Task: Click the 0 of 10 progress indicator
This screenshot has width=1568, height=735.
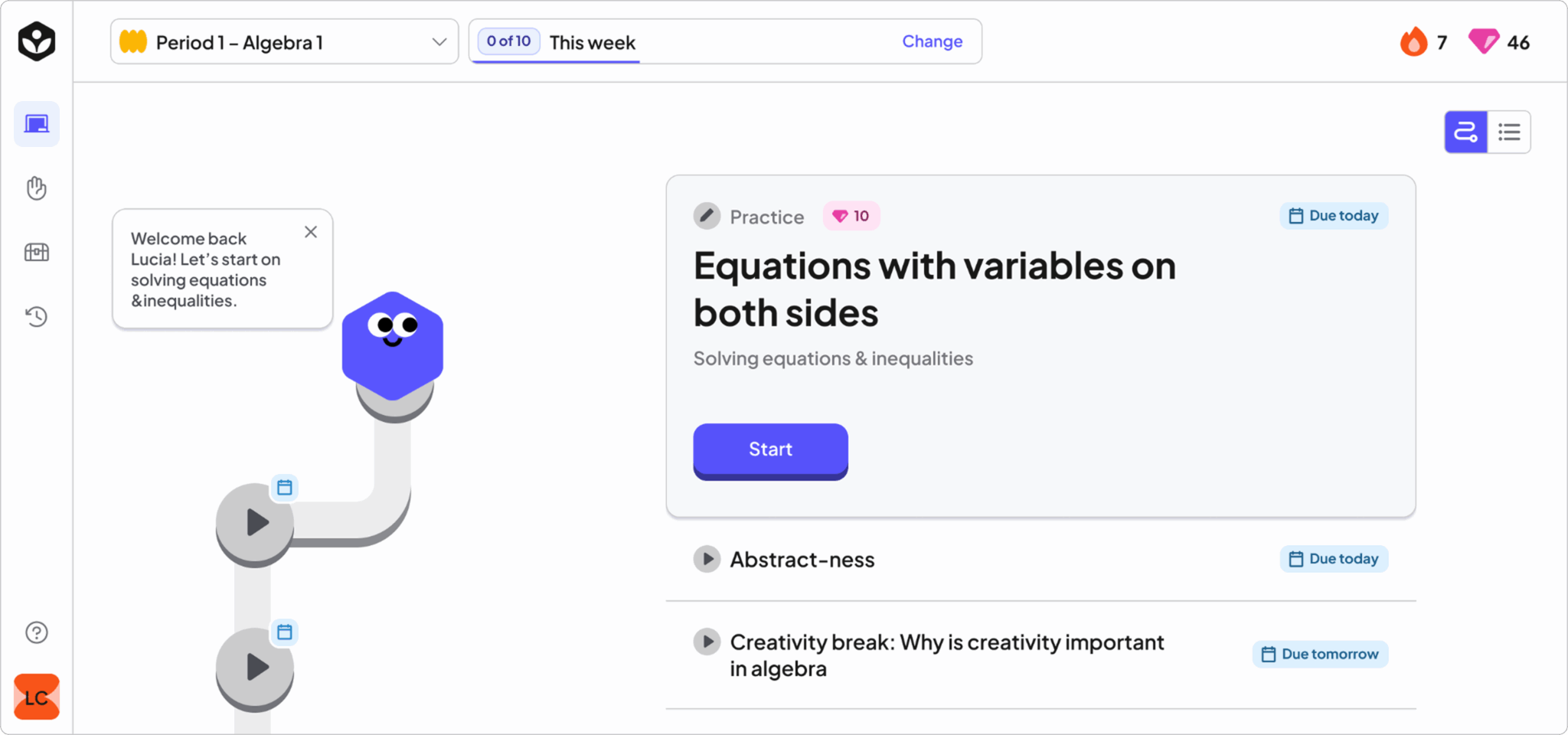Action: pyautogui.click(x=508, y=41)
